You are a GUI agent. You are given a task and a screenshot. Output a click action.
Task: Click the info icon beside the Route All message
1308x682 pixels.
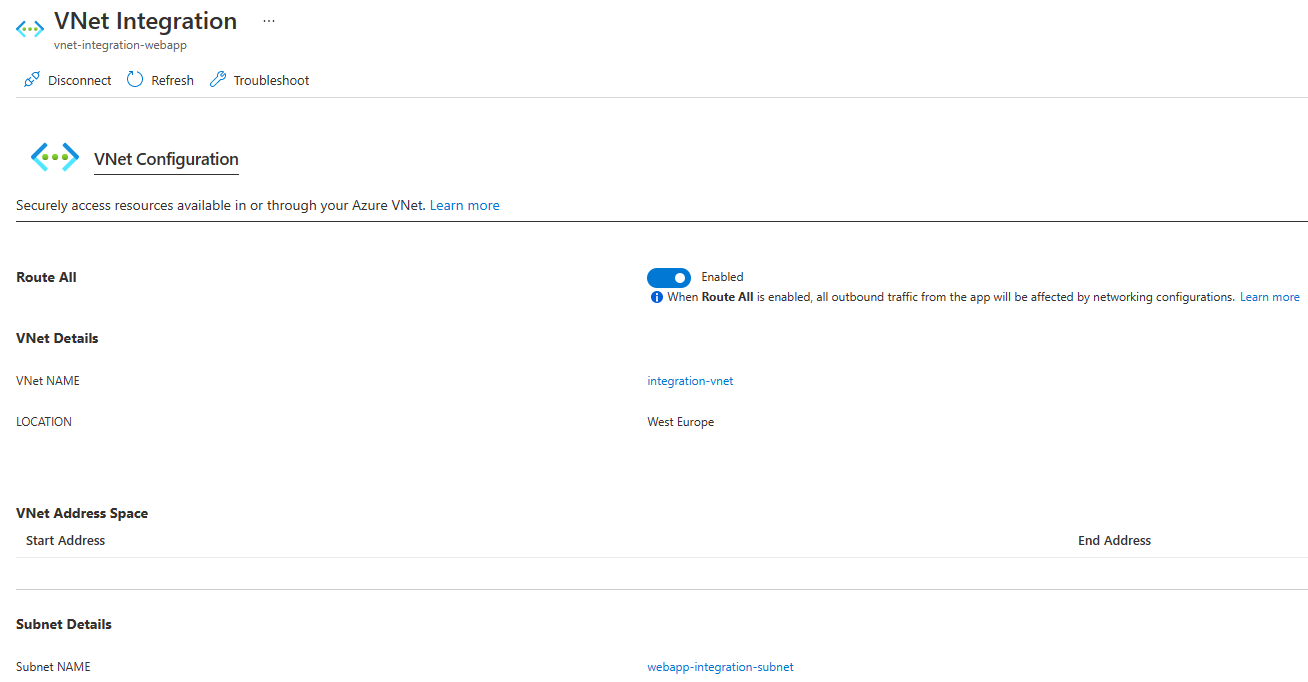656,296
